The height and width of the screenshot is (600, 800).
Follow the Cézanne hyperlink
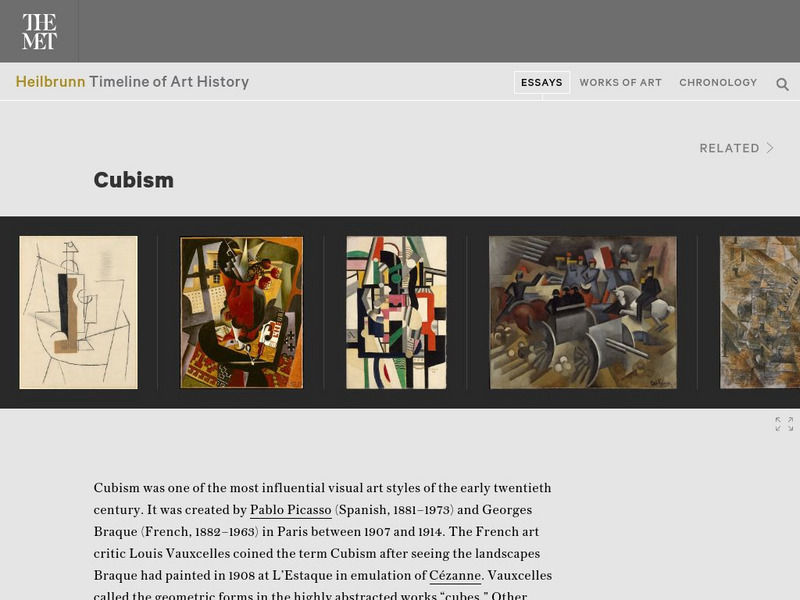pyautogui.click(x=455, y=575)
